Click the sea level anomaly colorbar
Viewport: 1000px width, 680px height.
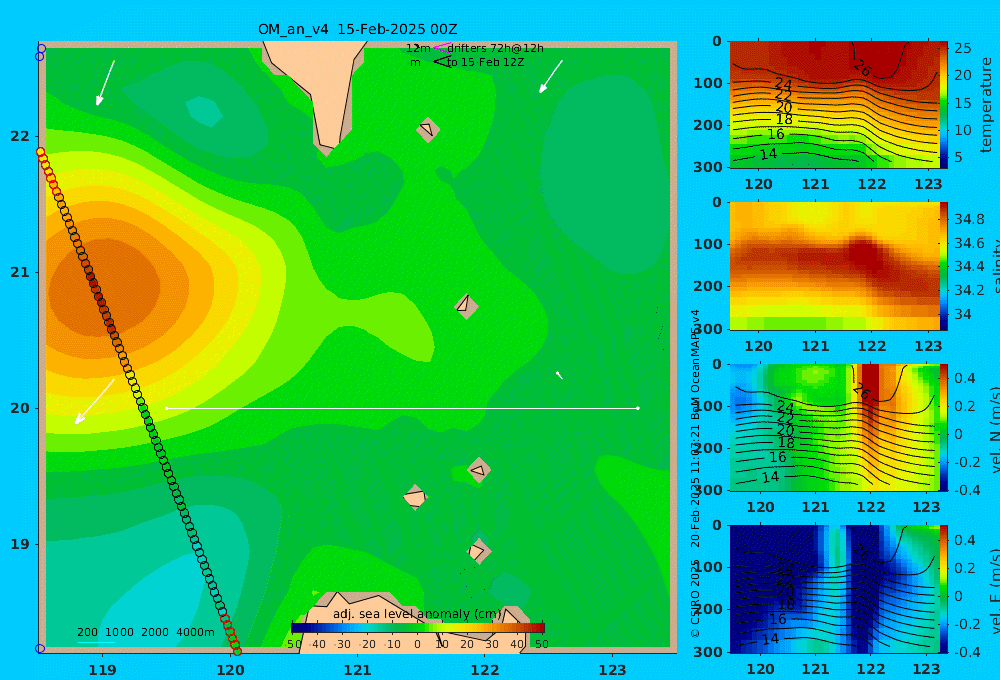tap(418, 628)
